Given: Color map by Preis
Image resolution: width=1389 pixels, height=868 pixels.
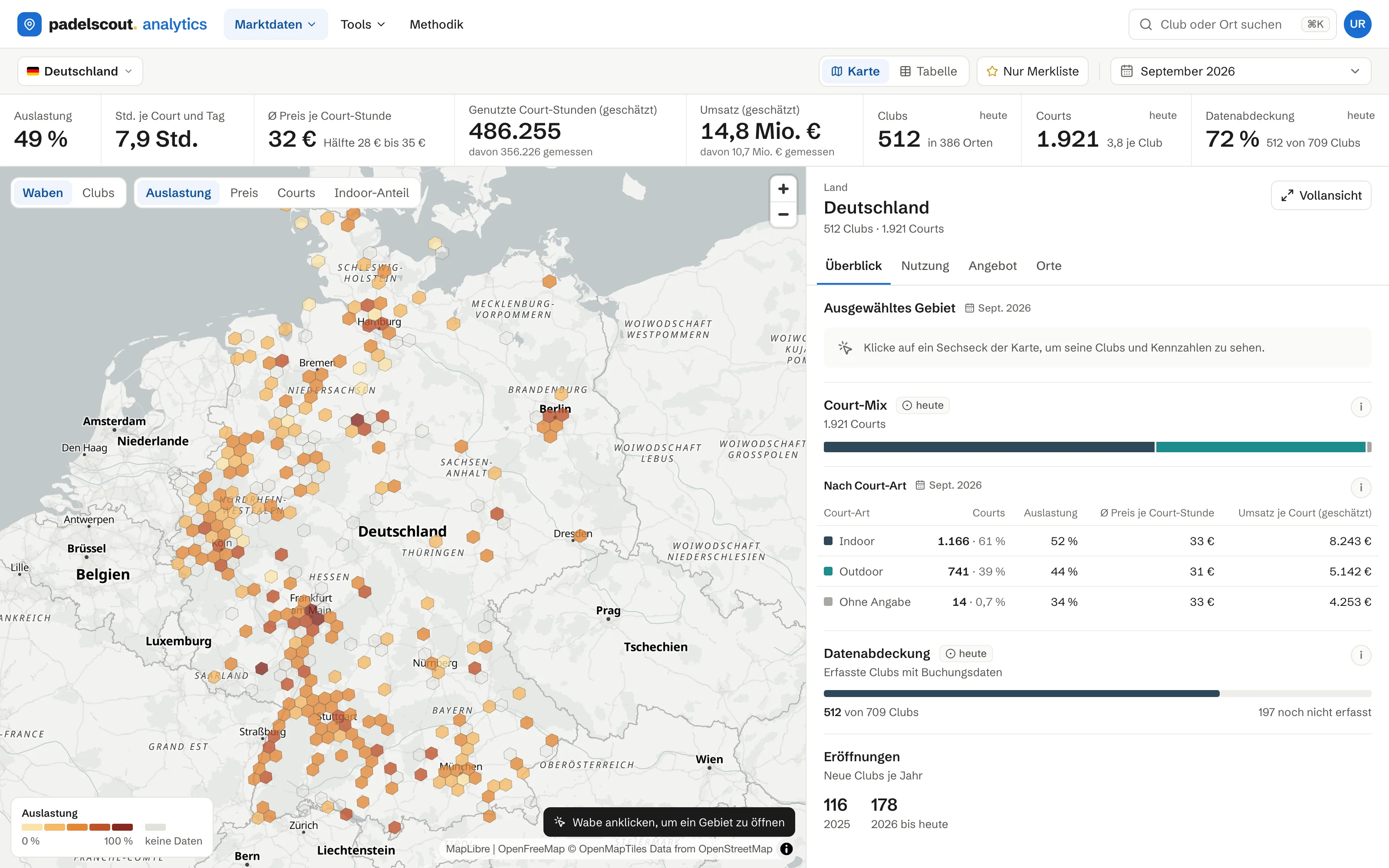Looking at the screenshot, I should pyautogui.click(x=244, y=193).
